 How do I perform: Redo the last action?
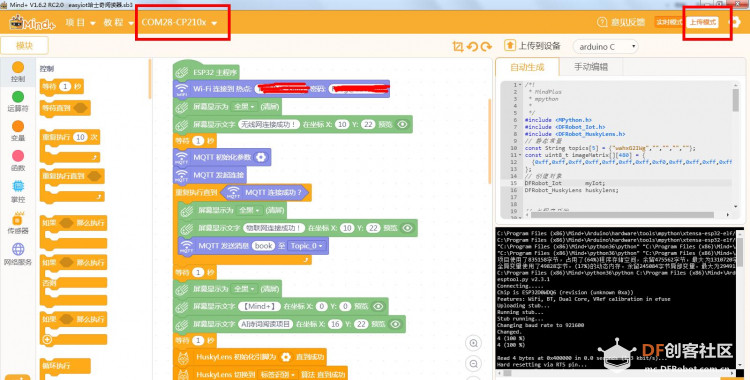coord(486,46)
